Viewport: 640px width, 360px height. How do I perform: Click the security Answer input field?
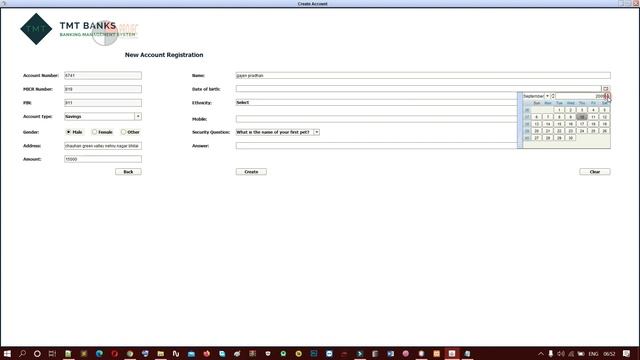click(376, 146)
